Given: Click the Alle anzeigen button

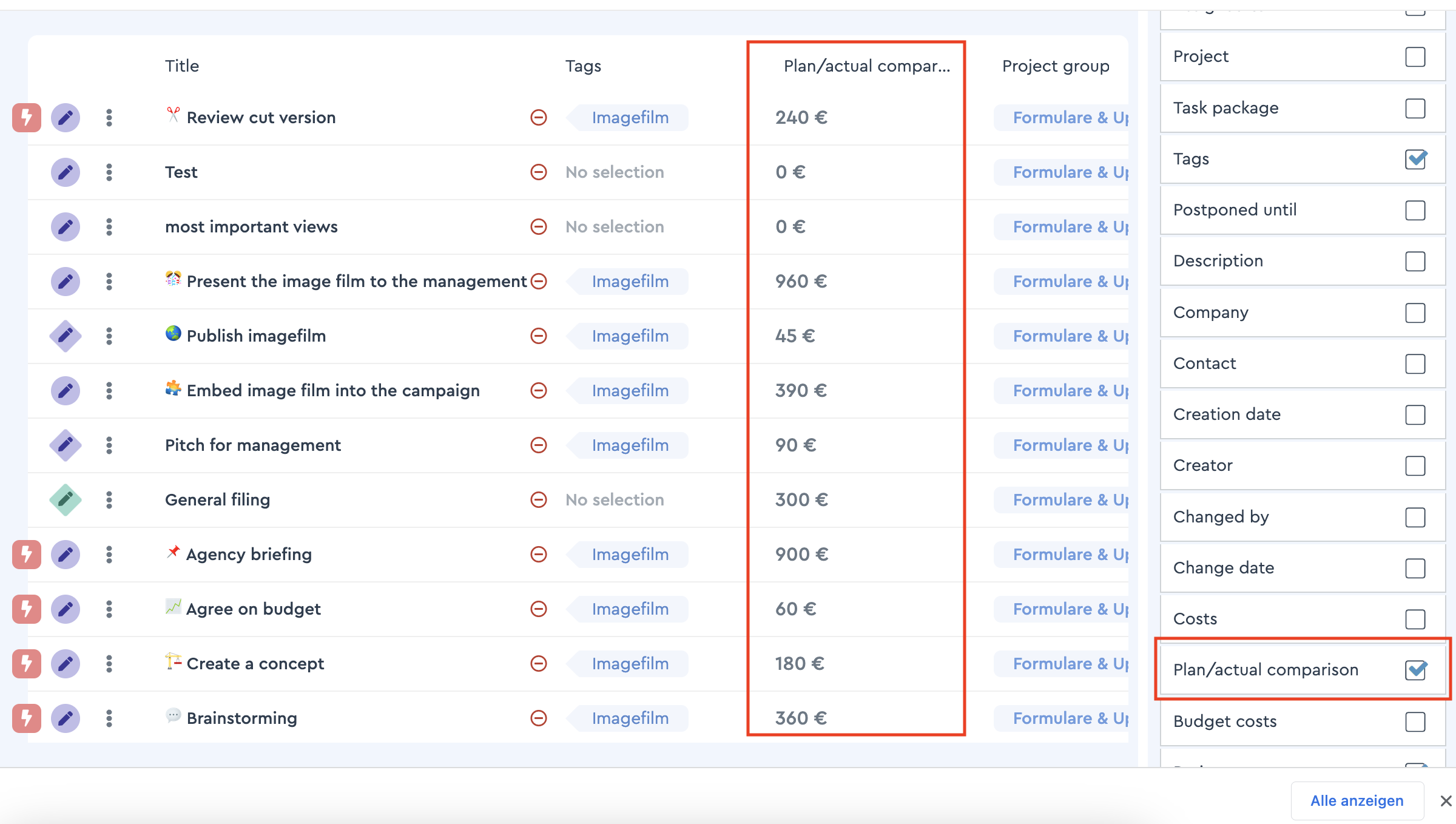Looking at the screenshot, I should (1357, 801).
